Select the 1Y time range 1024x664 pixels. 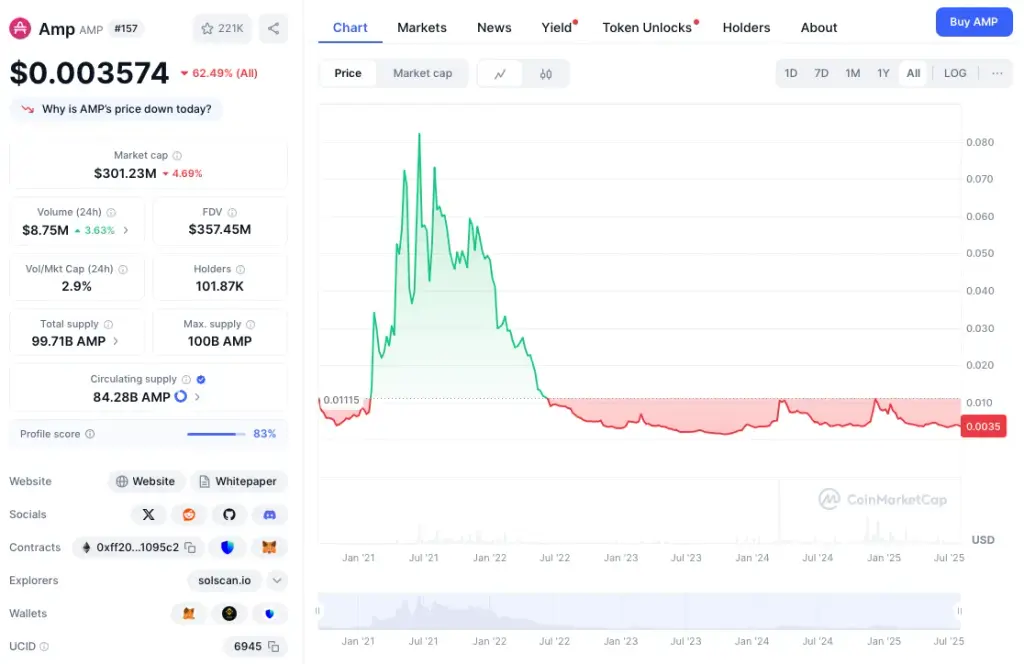883,73
